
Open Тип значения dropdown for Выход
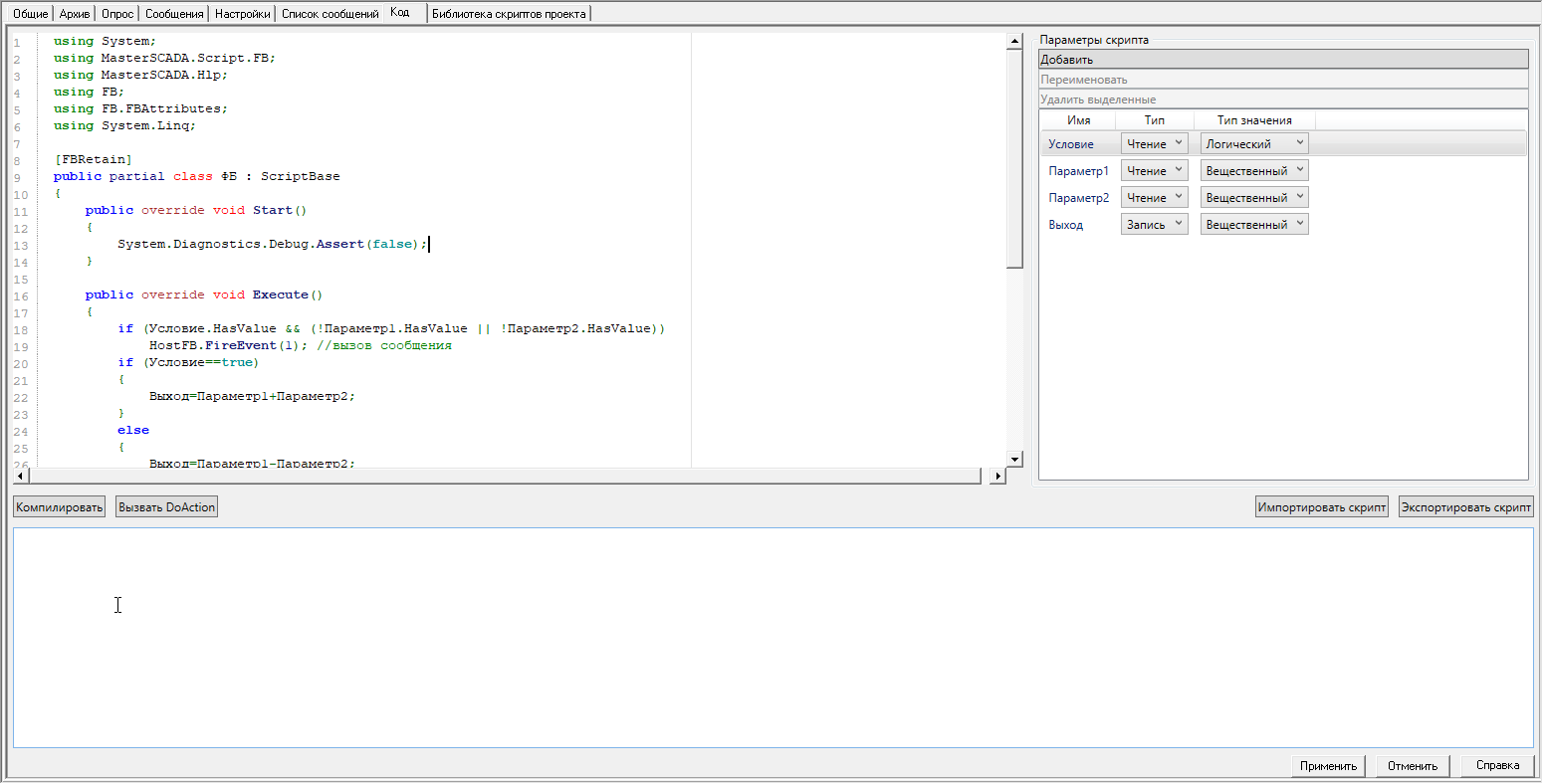[x=1254, y=225]
